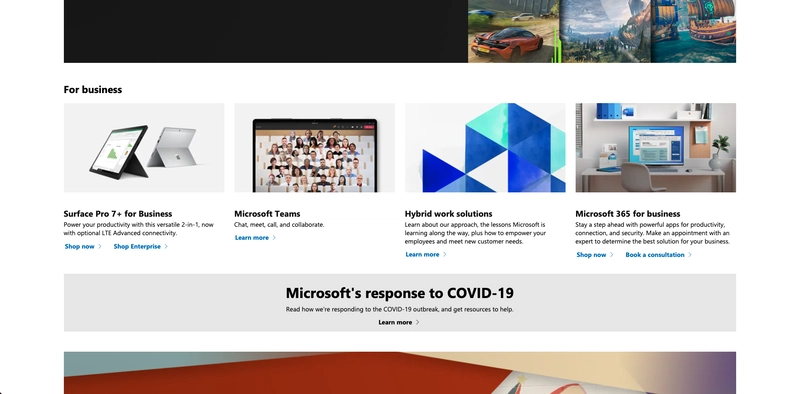Click the For business section heading
Screen dimensions: 800x394
(93, 90)
